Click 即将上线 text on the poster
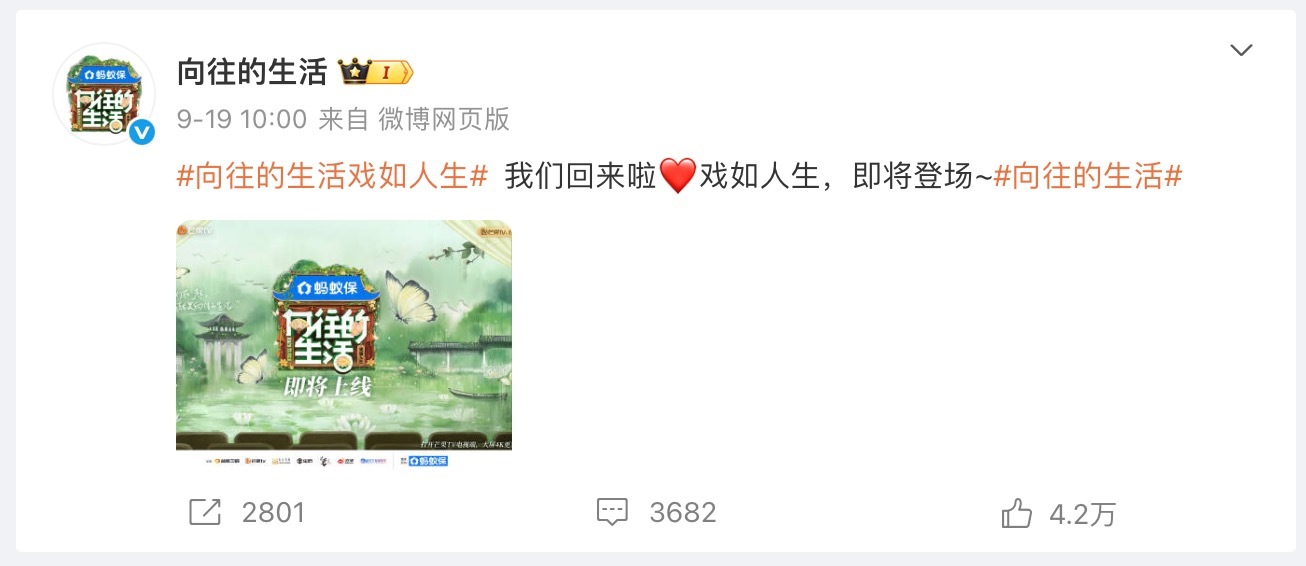The width and height of the screenshot is (1306, 566). pyautogui.click(x=327, y=384)
